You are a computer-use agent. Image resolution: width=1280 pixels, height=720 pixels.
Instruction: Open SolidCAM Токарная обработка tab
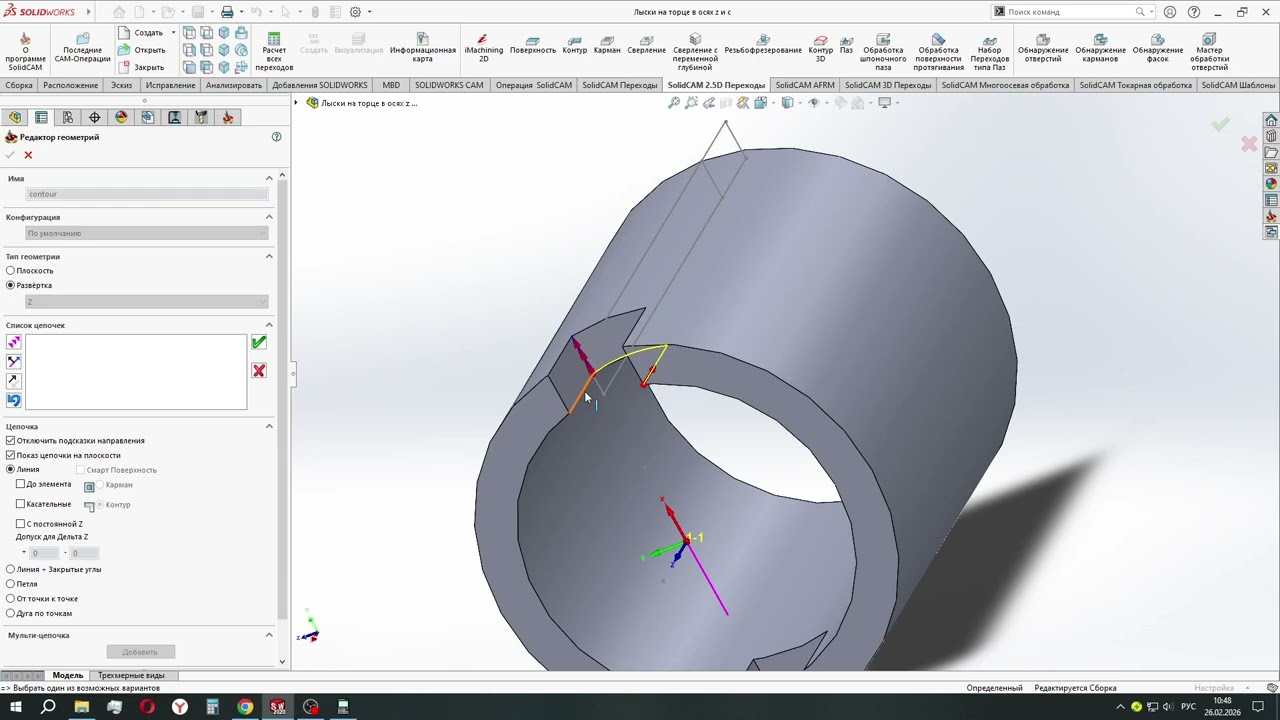click(x=1135, y=85)
